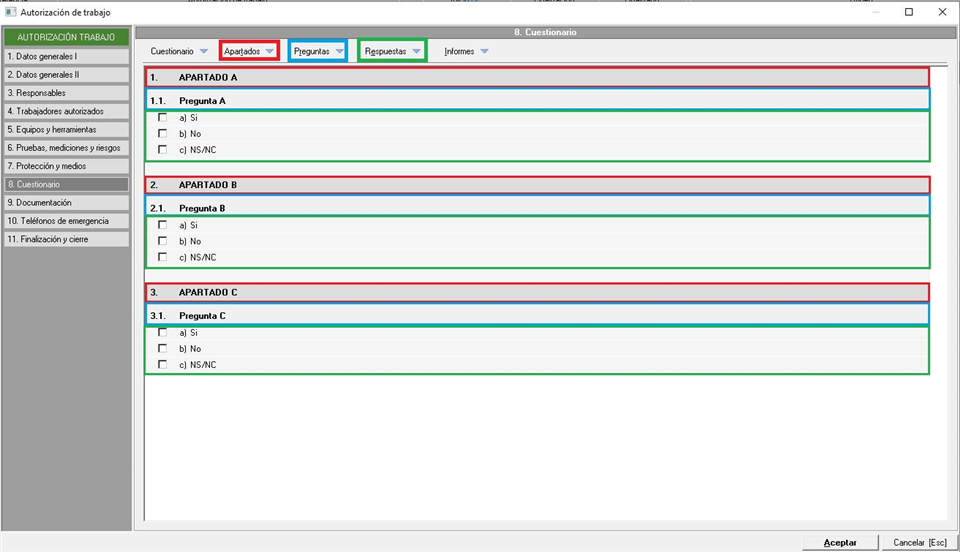Click the Aceptar button
This screenshot has width=960, height=552.
coord(839,542)
